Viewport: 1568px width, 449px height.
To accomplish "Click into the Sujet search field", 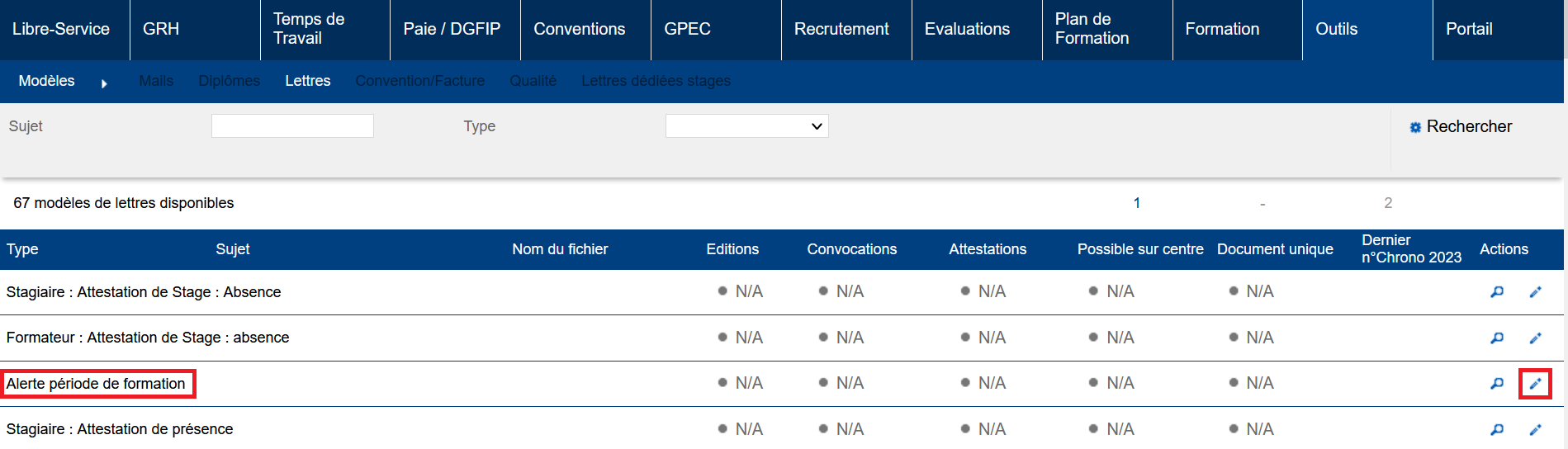I will coord(292,126).
